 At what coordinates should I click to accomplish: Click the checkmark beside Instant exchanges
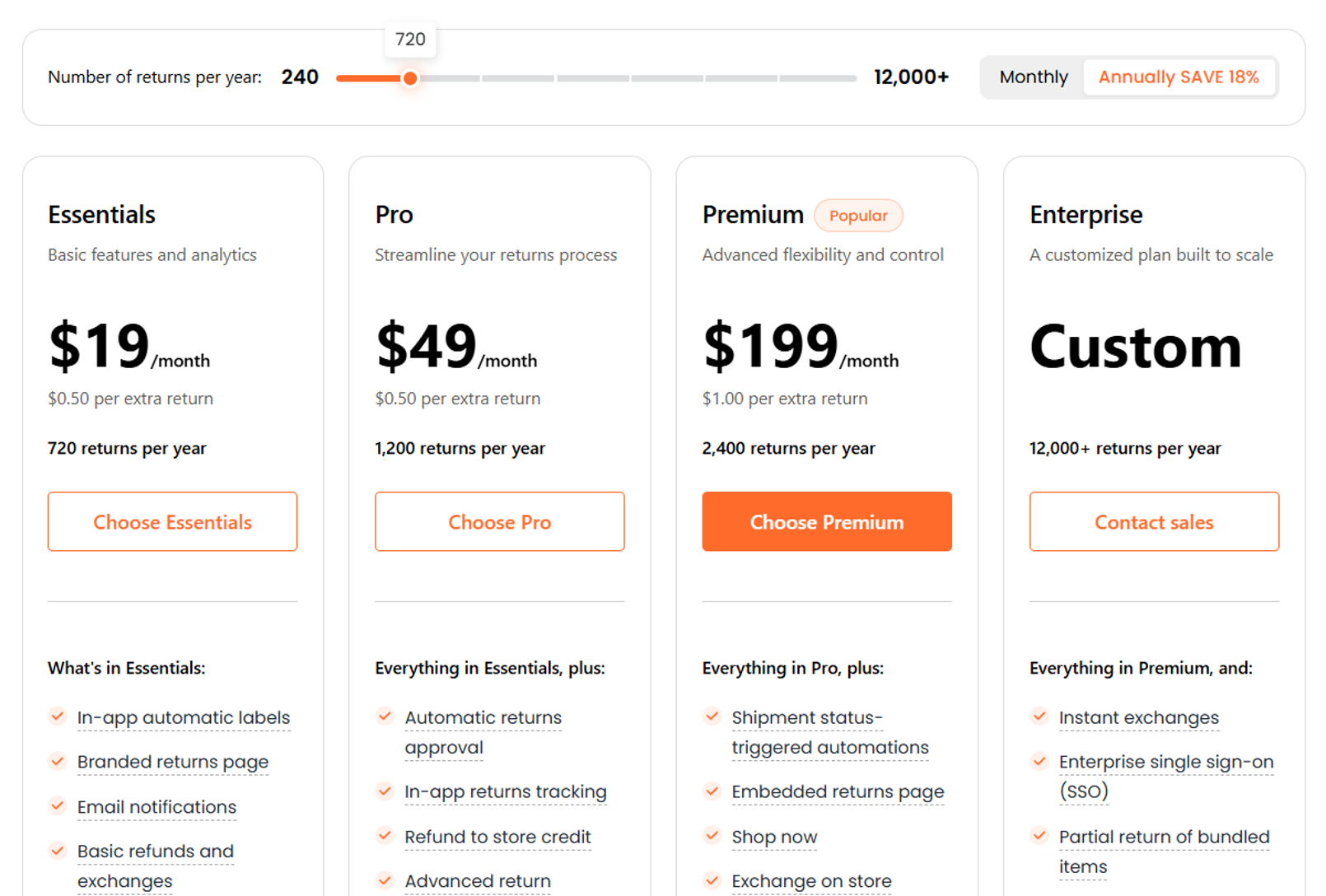click(x=1039, y=716)
